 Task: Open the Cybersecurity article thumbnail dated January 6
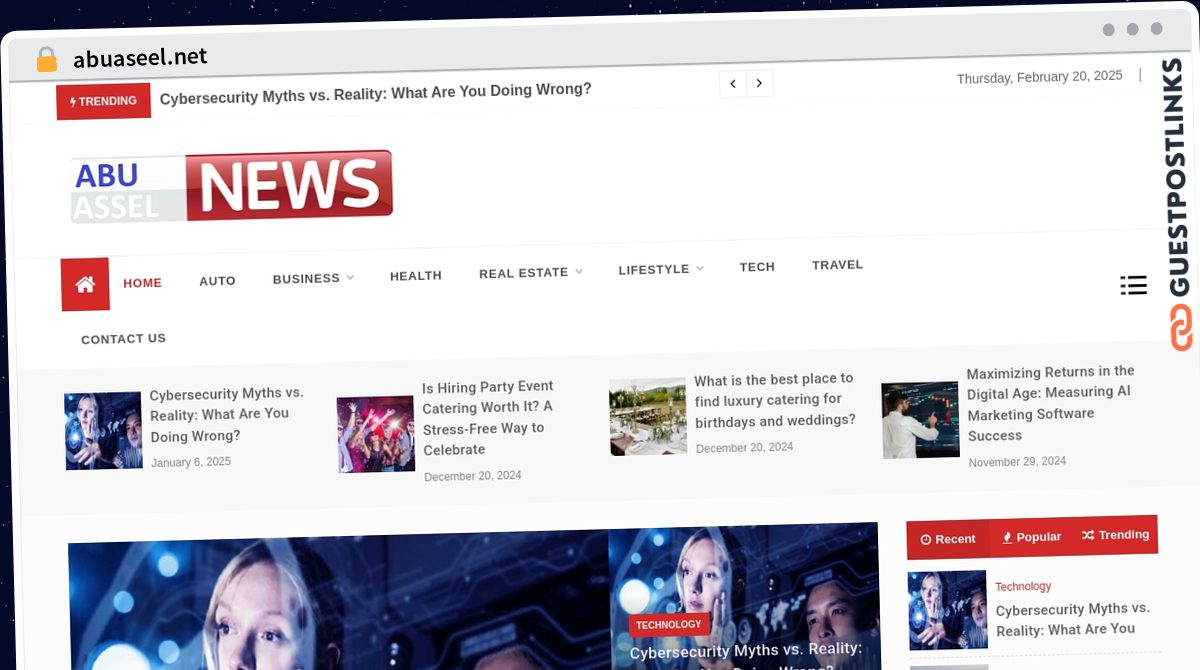[x=103, y=431]
